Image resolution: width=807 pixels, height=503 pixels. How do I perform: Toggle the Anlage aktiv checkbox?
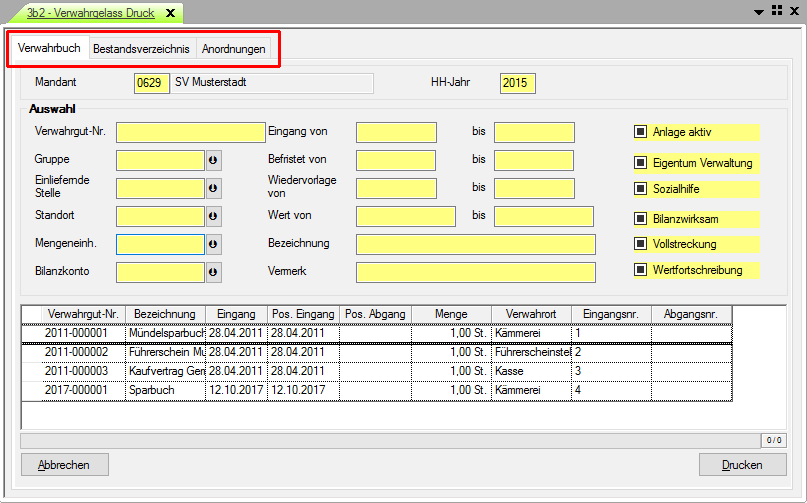640,132
